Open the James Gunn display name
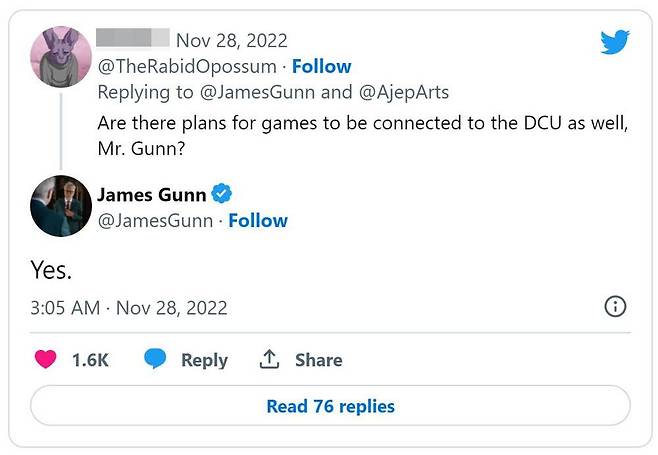Image resolution: width=658 pixels, height=455 pixels. [151, 193]
